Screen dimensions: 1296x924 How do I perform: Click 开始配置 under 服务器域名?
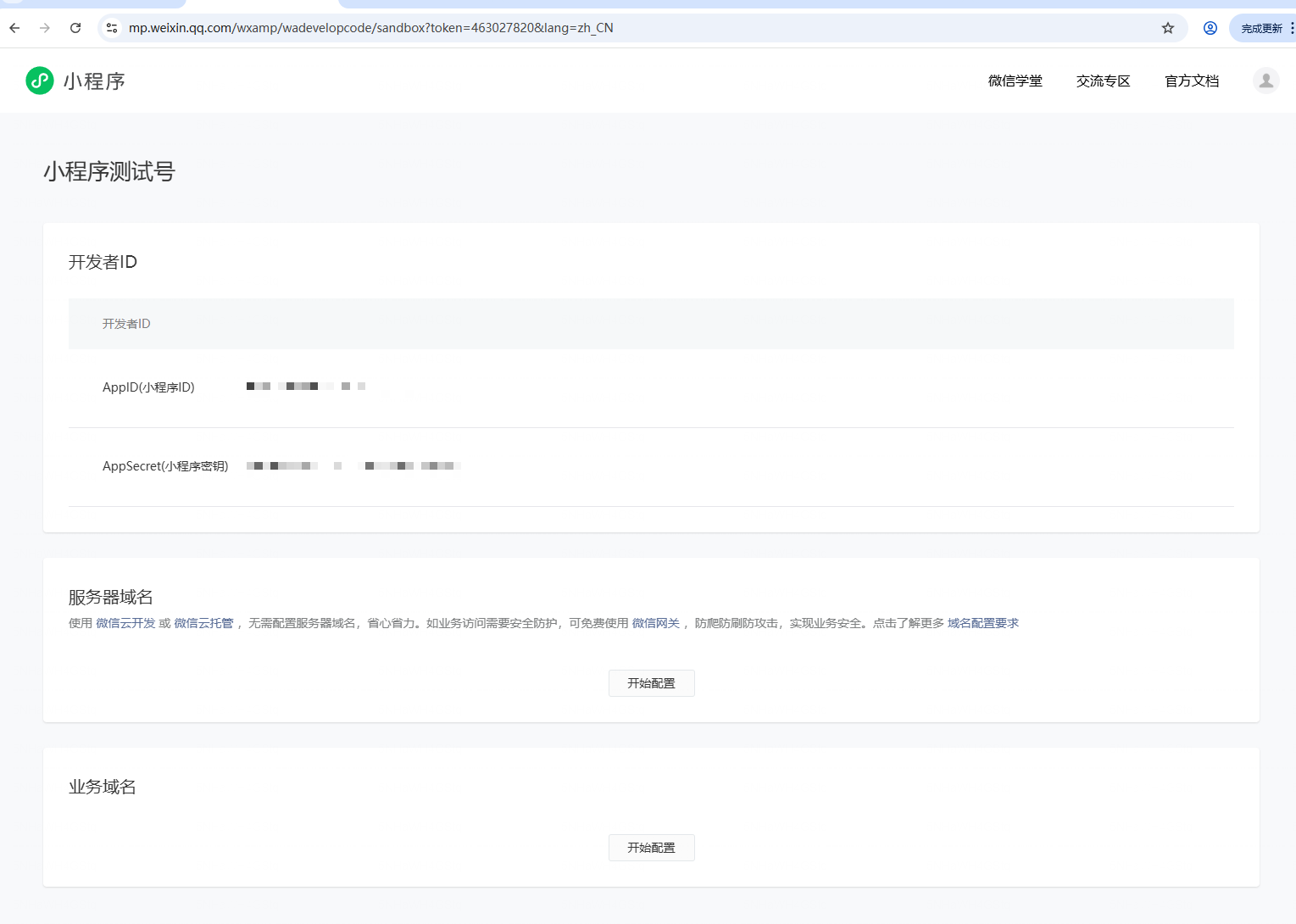(x=652, y=683)
